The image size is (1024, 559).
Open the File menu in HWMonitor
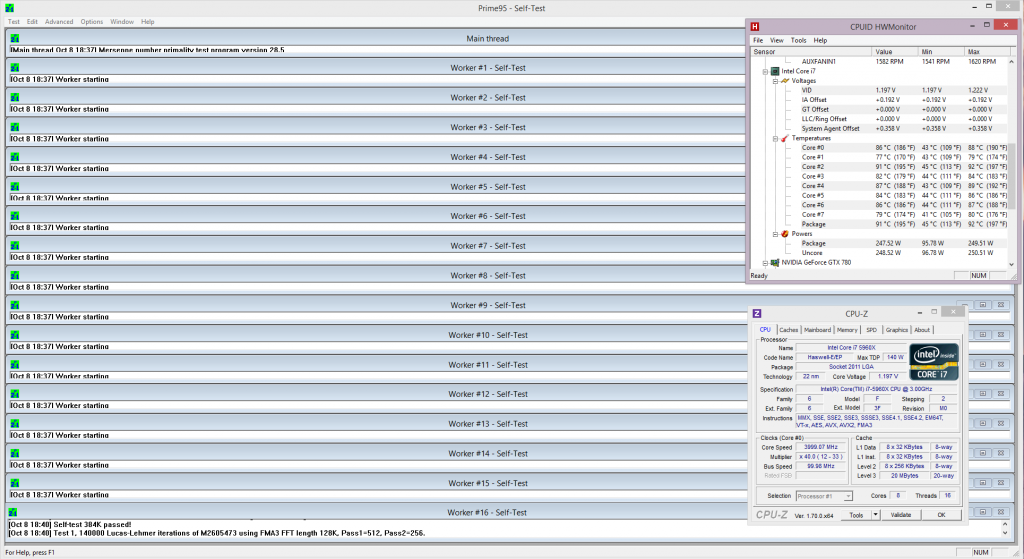click(x=758, y=40)
